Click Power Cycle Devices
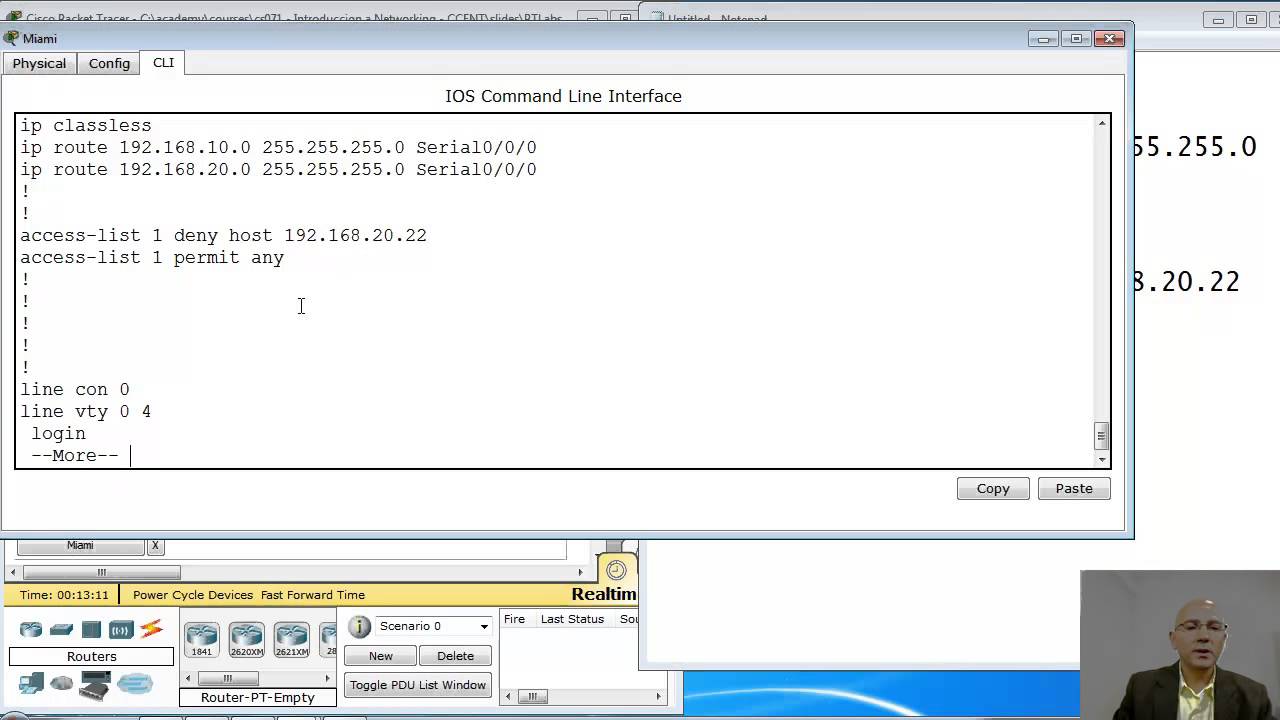Viewport: 1280px width, 720px height. click(x=193, y=595)
